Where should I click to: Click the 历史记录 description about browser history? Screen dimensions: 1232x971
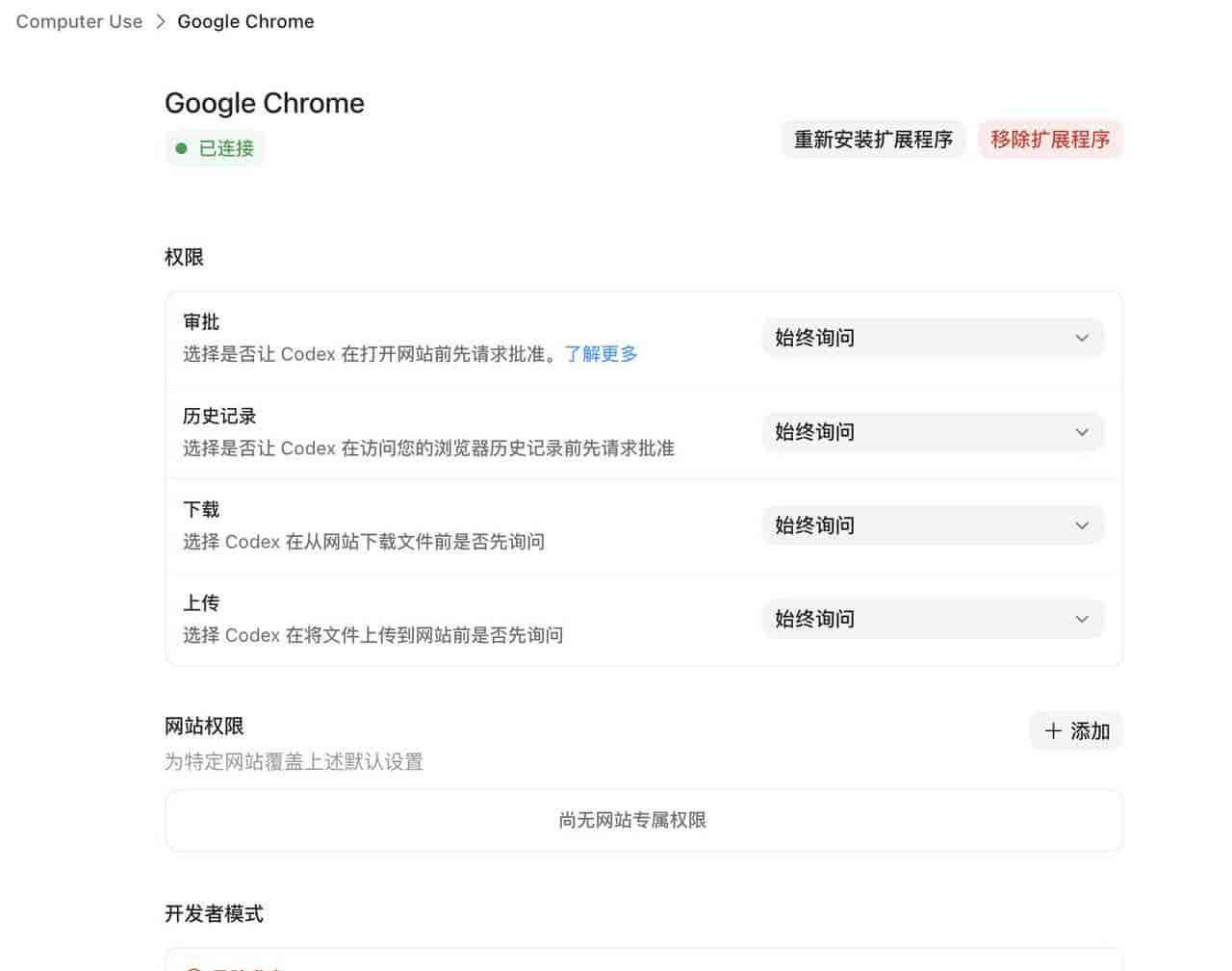point(428,448)
